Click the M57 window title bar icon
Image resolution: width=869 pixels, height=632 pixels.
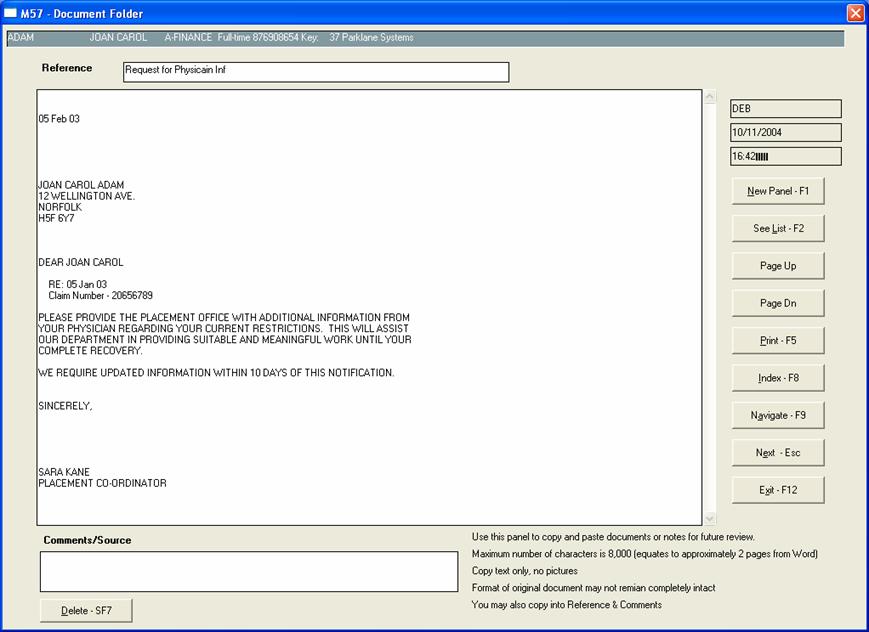click(x=10, y=13)
